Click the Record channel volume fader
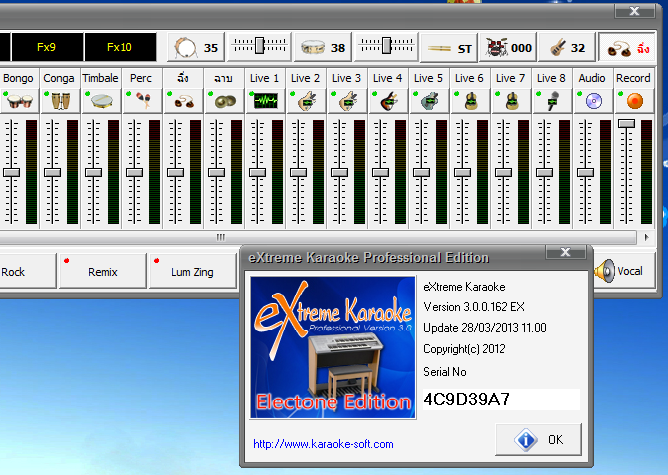 (626, 124)
